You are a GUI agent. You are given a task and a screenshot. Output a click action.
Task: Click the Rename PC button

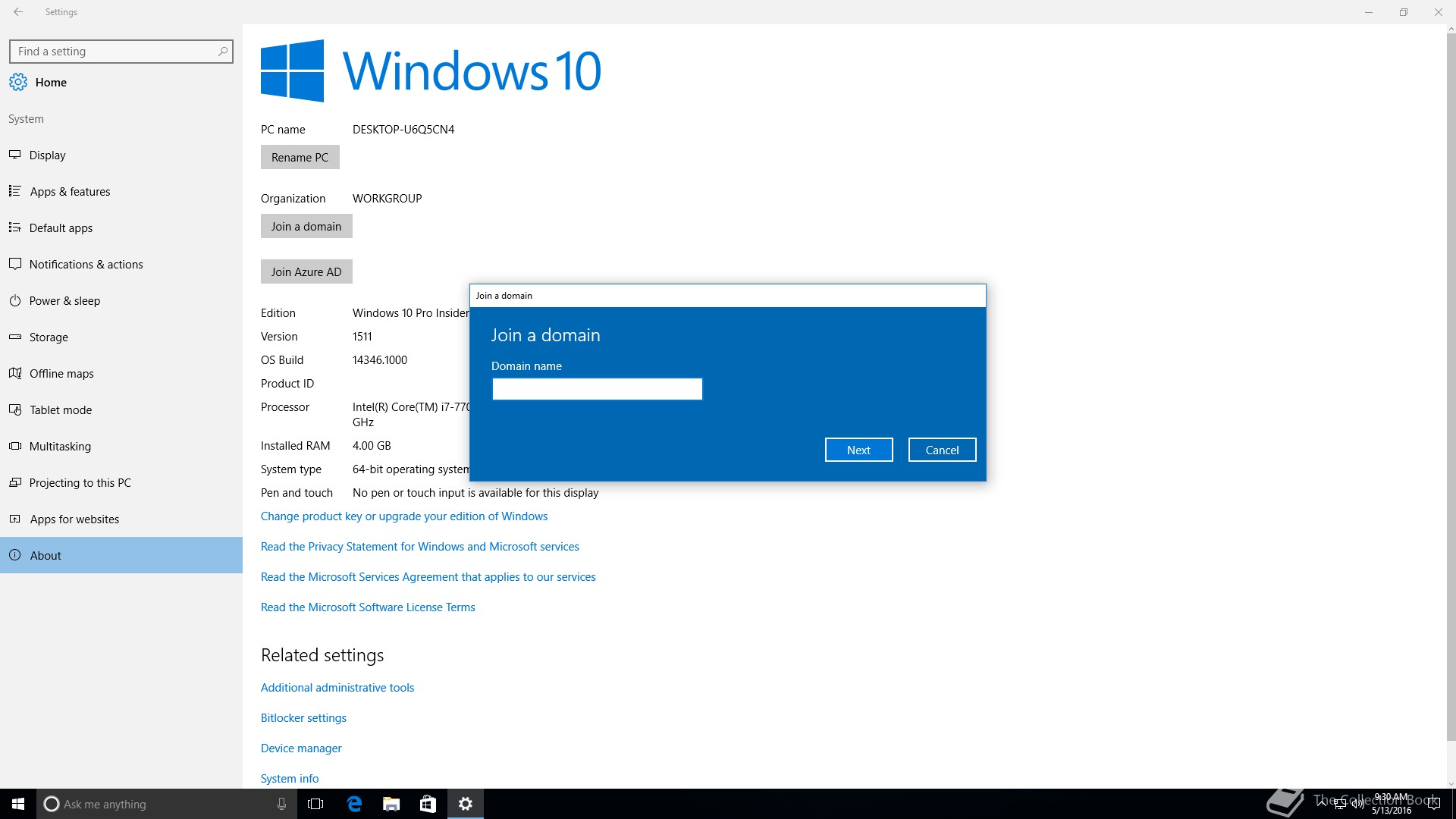click(x=300, y=158)
